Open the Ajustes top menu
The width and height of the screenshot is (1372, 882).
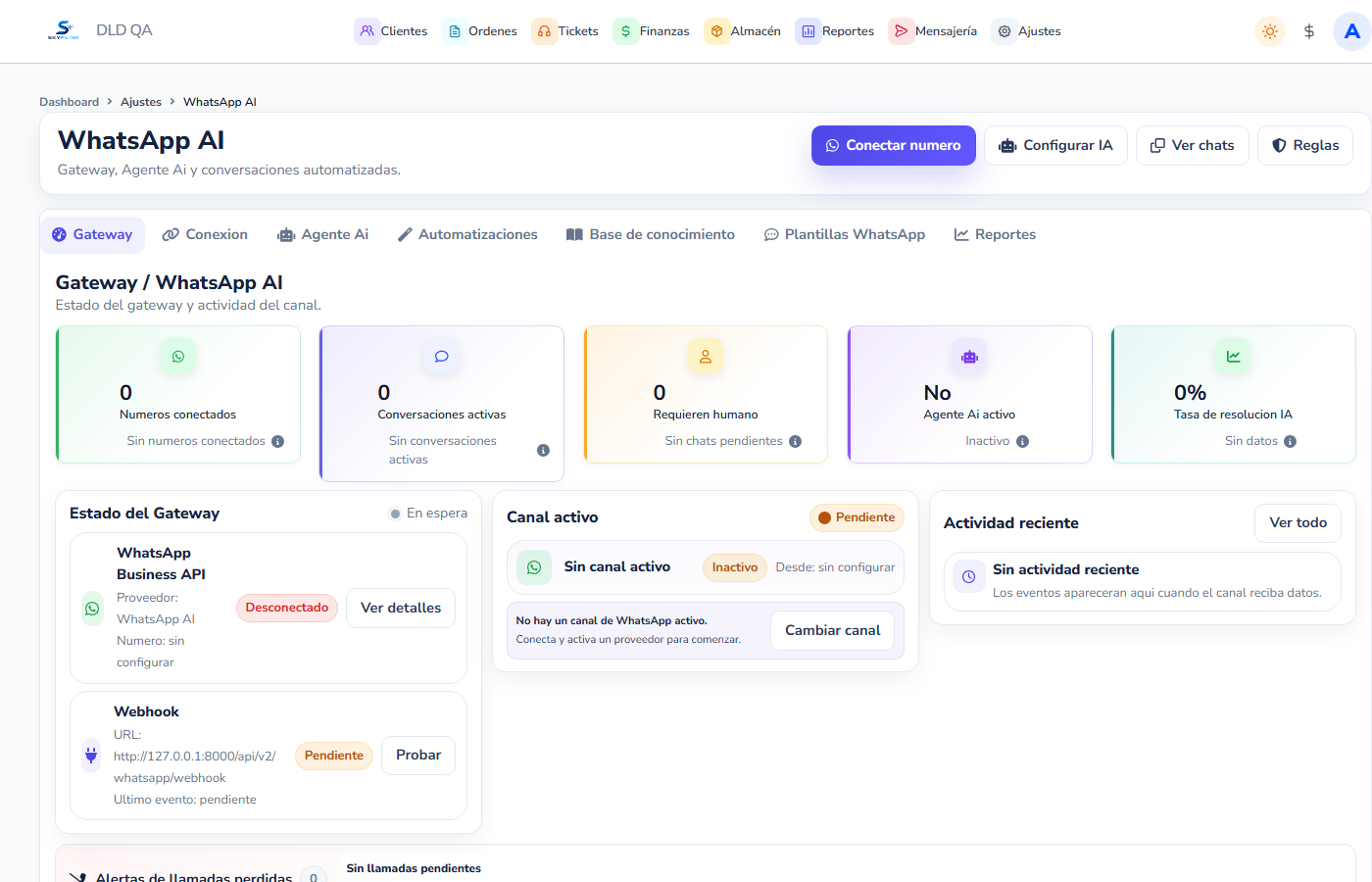point(1026,31)
